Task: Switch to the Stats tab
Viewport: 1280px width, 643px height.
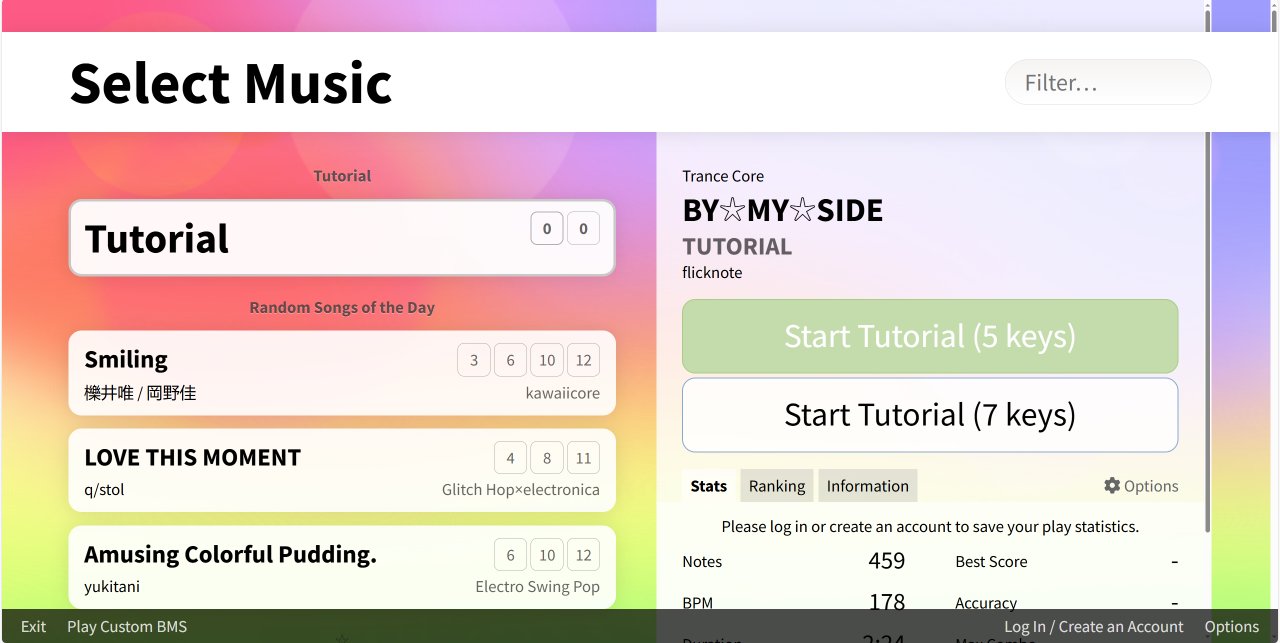Action: pos(709,486)
